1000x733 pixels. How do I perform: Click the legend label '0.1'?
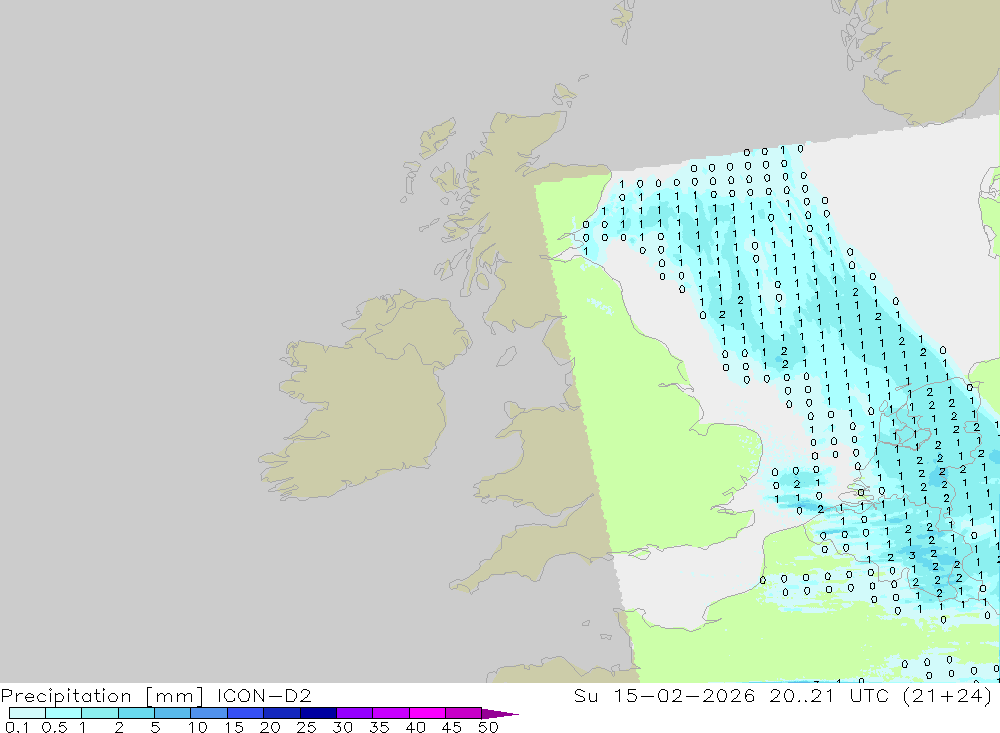[x=17, y=727]
